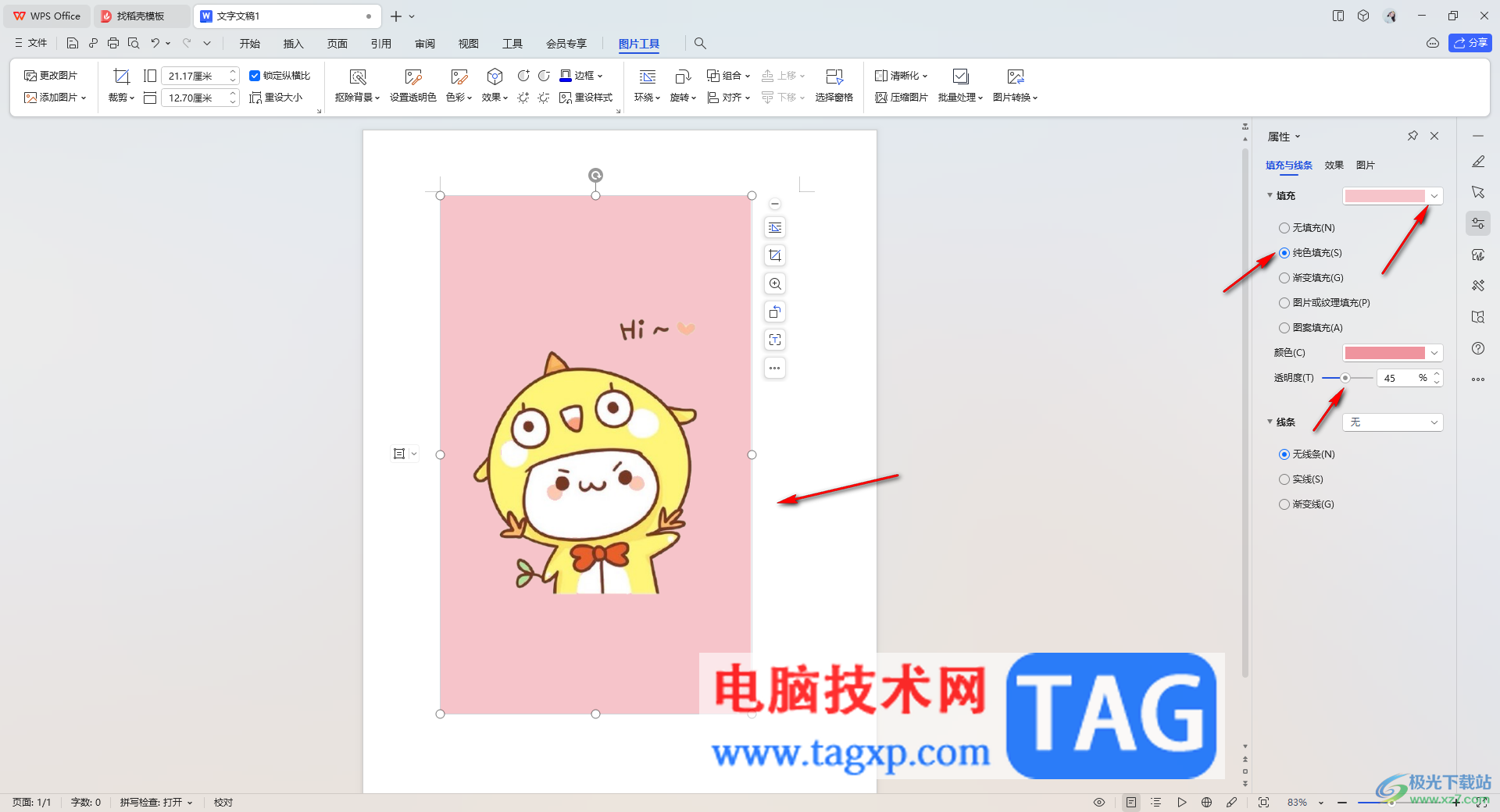Click the change picture (更改图片) button
1500x812 pixels.
point(51,76)
